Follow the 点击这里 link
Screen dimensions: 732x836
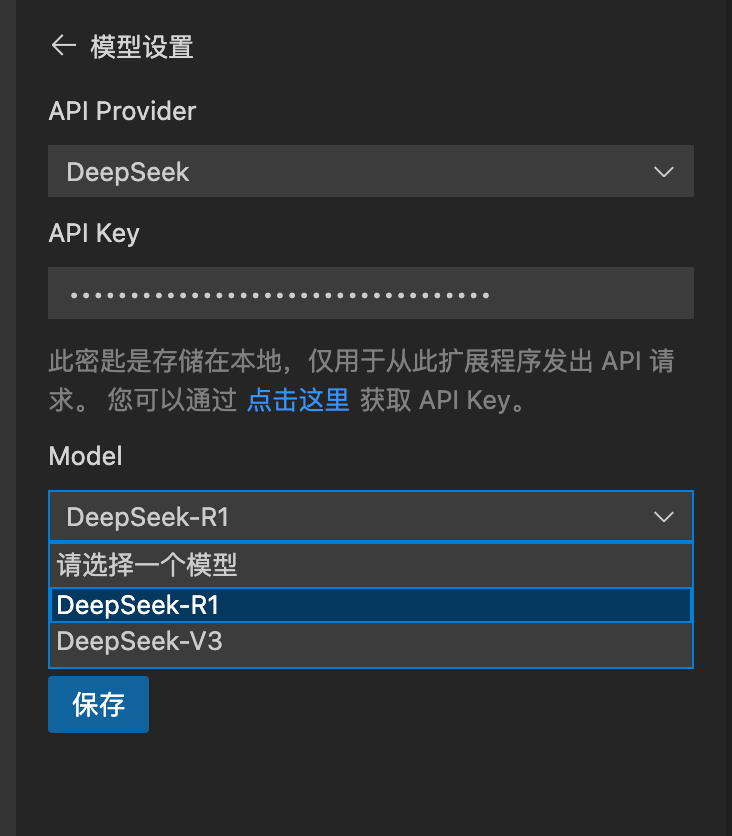pyautogui.click(x=298, y=400)
